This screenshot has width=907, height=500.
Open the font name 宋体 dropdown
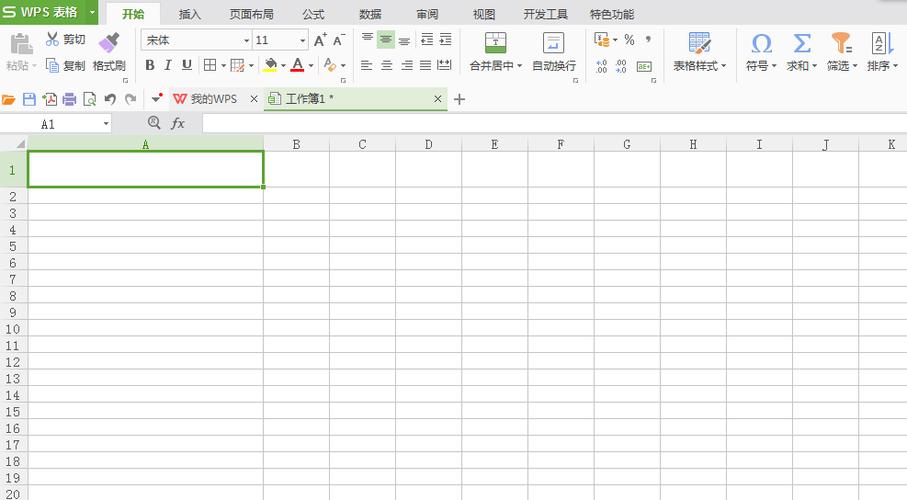click(x=246, y=41)
